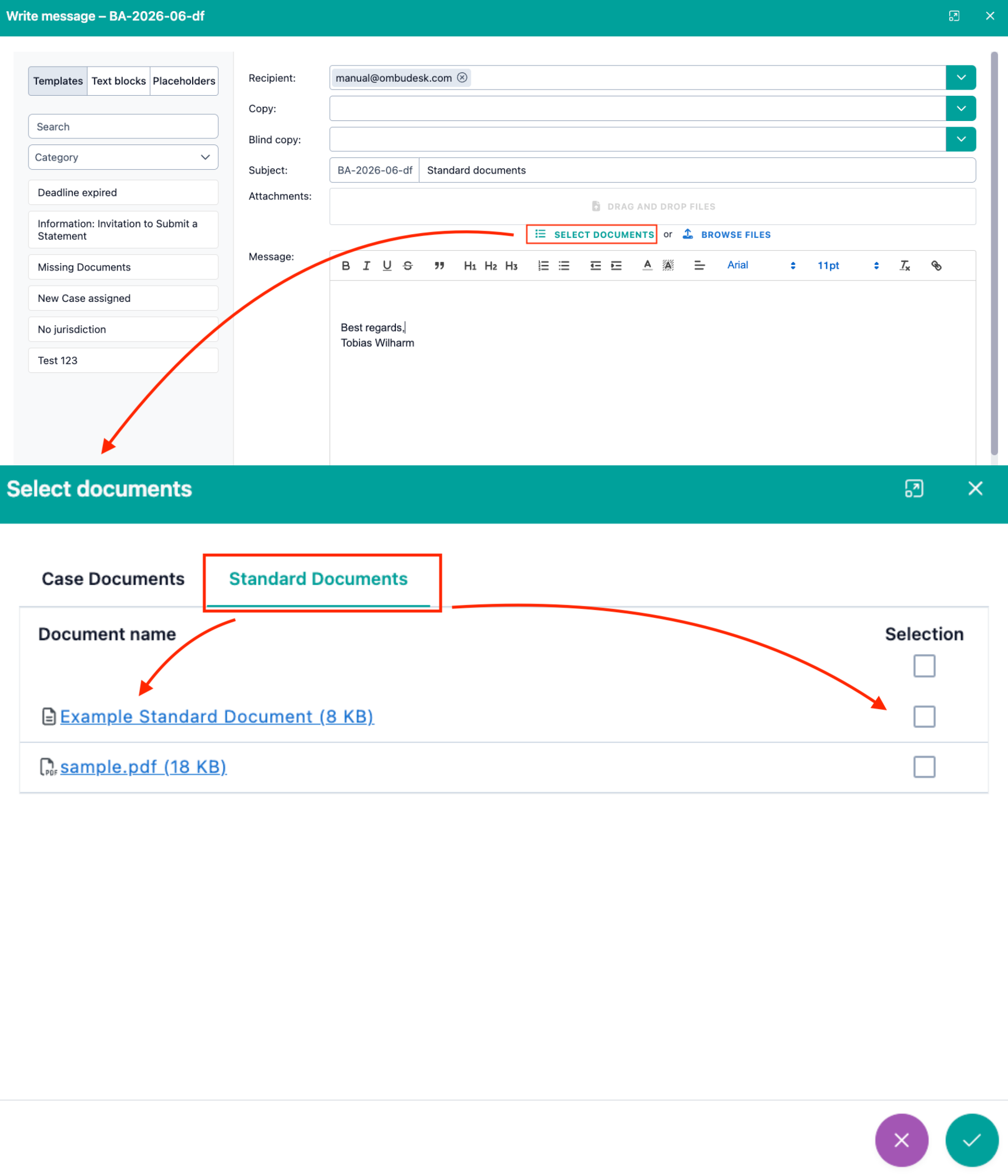Click the Write message vertical scrollbar
This screenshot has height=1176, width=1008.
pyautogui.click(x=995, y=253)
